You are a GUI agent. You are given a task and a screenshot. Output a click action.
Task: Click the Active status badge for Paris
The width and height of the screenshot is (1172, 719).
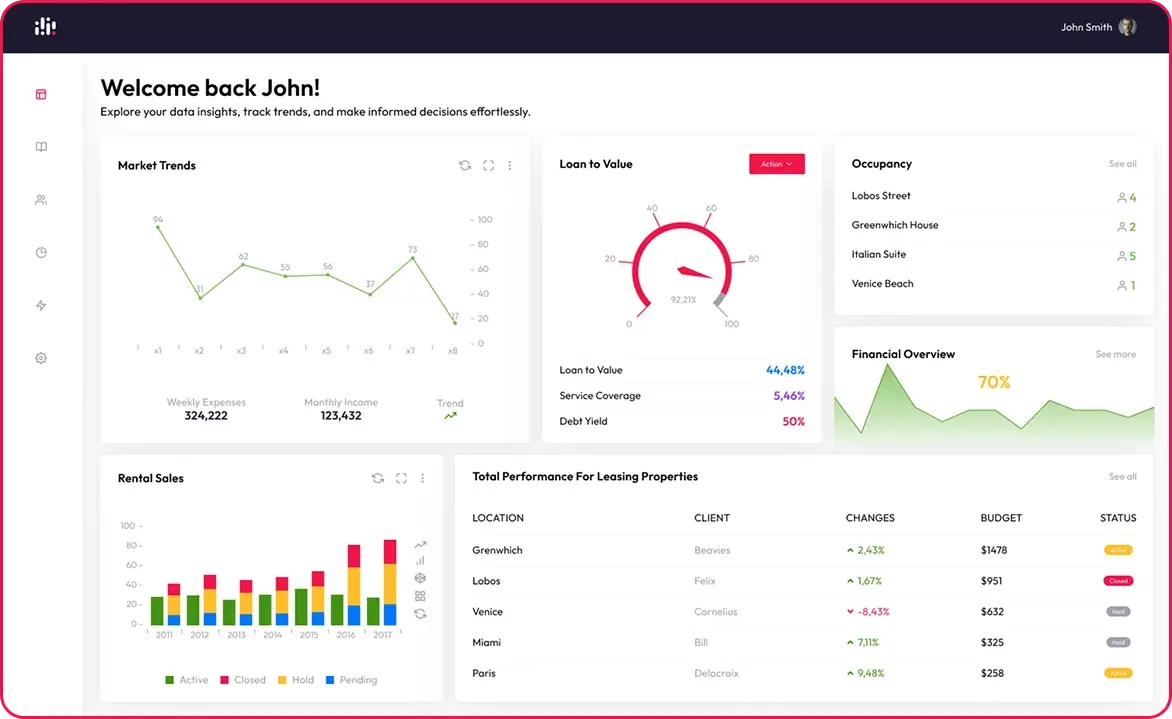1118,673
